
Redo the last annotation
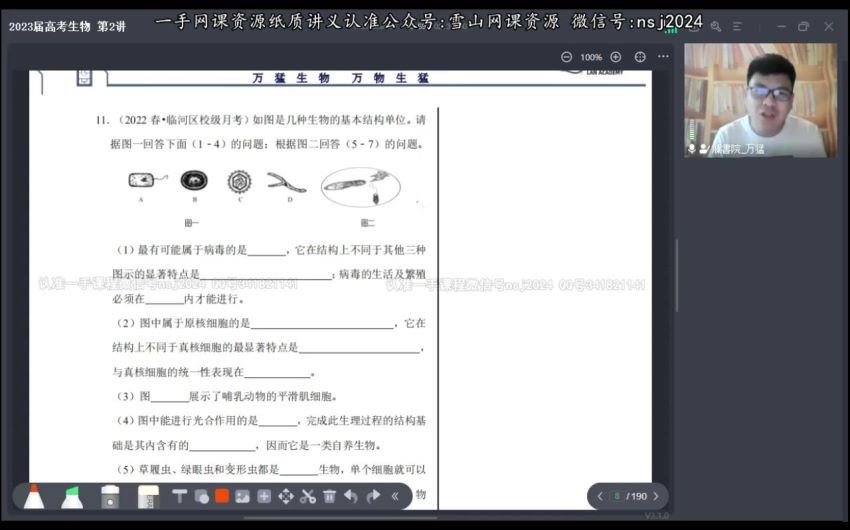[373, 496]
